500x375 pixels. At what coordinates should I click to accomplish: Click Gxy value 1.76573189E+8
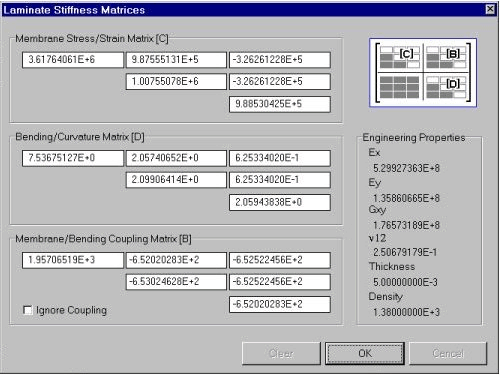[406, 225]
